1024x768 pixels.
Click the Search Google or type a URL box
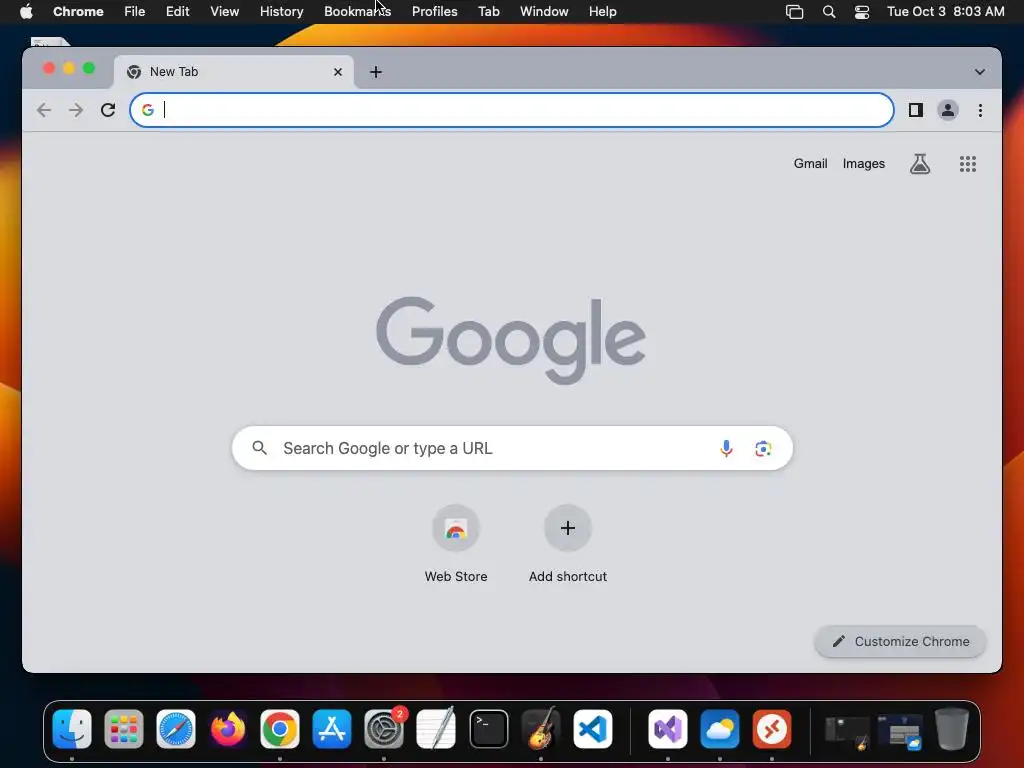point(512,448)
